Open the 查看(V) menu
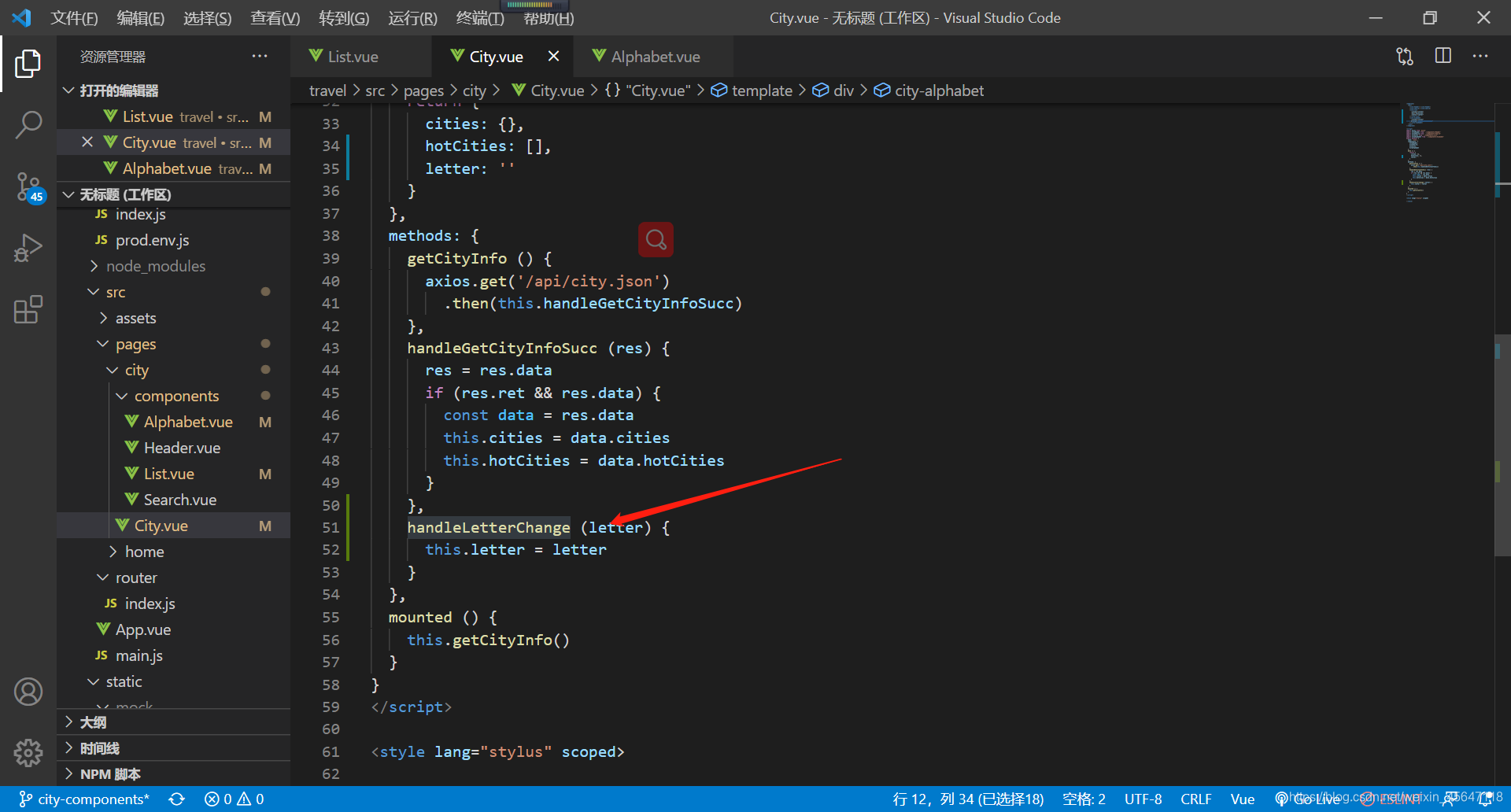This screenshot has width=1511, height=812. 275,18
